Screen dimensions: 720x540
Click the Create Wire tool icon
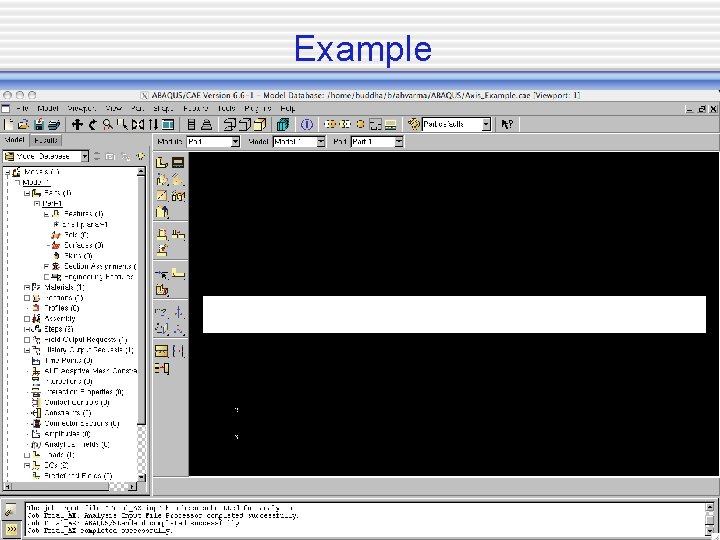162,196
